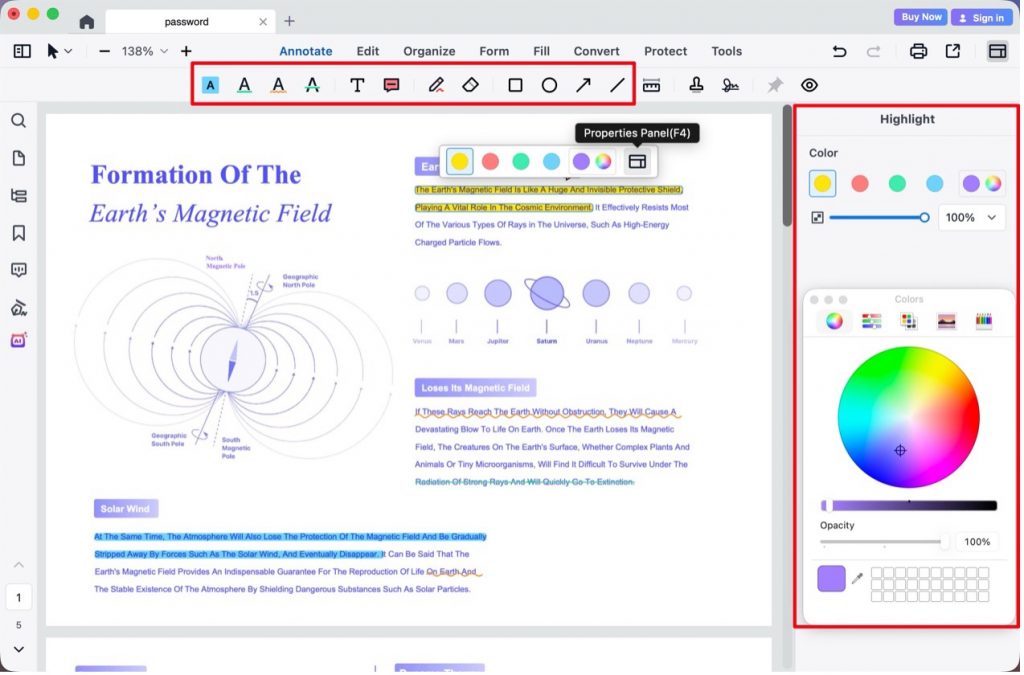The height and width of the screenshot is (675, 1024).
Task: Select the Circle shape tool
Action: point(549,85)
